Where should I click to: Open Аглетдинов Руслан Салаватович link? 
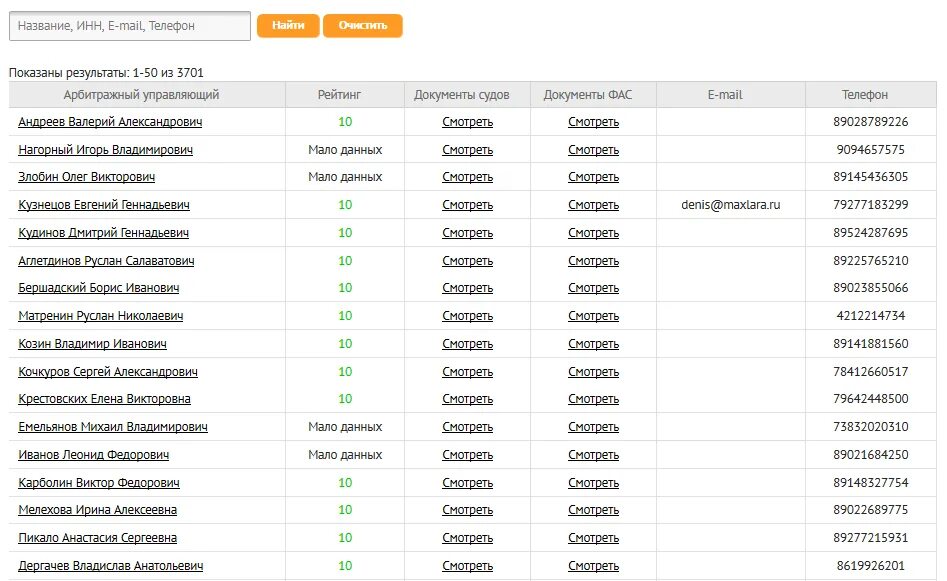(106, 261)
